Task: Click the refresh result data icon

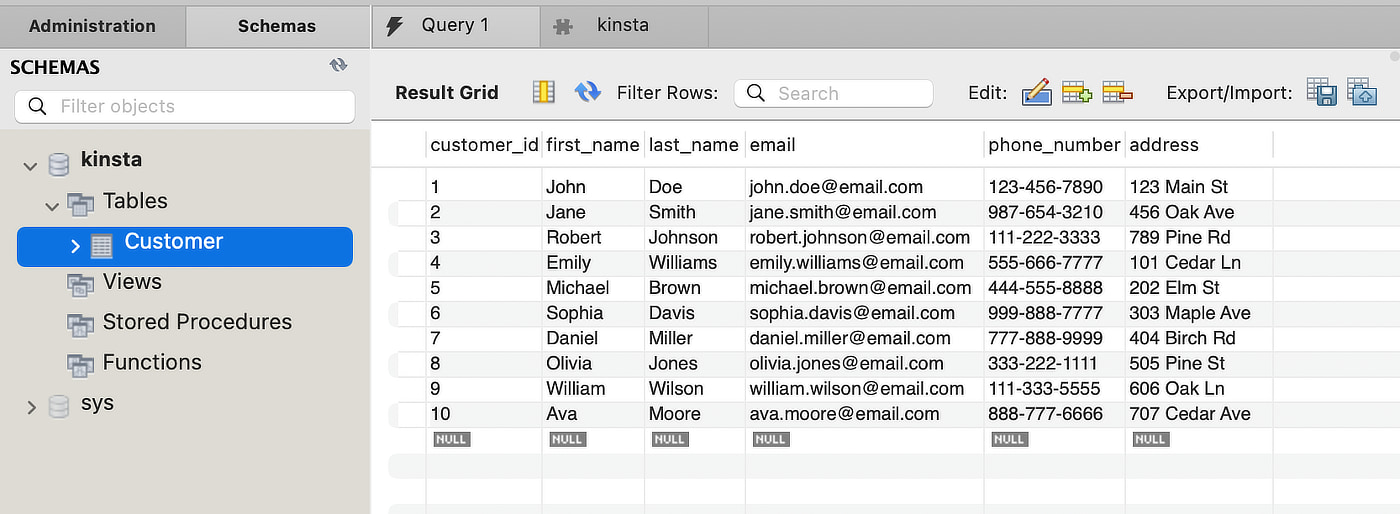Action: coord(587,92)
